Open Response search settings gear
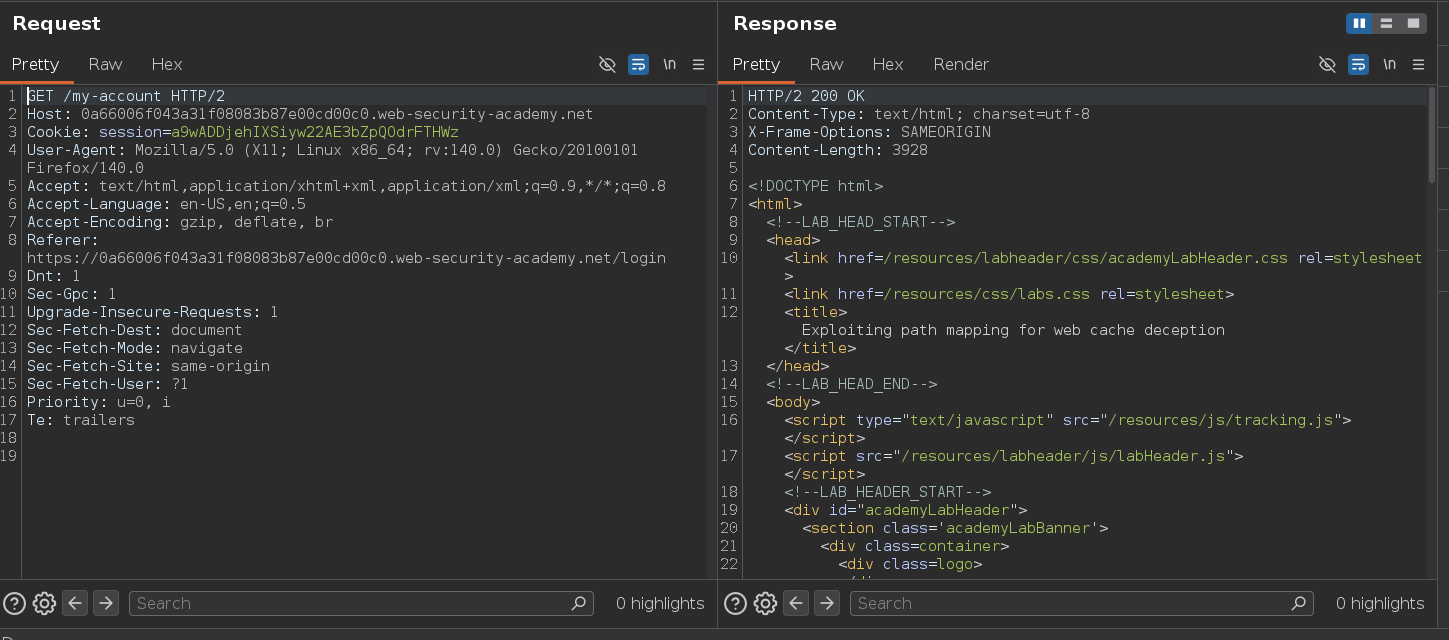The width and height of the screenshot is (1449, 640). point(765,603)
